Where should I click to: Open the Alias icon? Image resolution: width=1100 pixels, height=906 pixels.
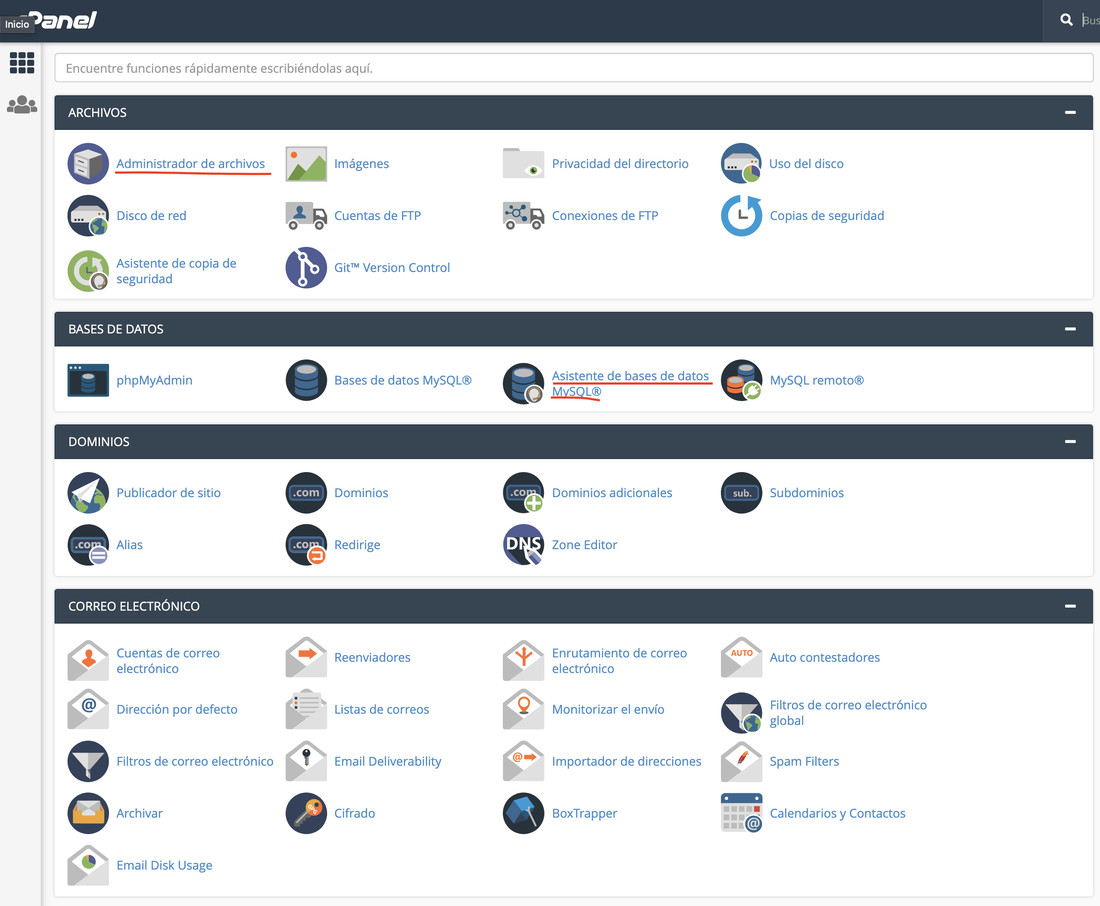pyautogui.click(x=88, y=545)
